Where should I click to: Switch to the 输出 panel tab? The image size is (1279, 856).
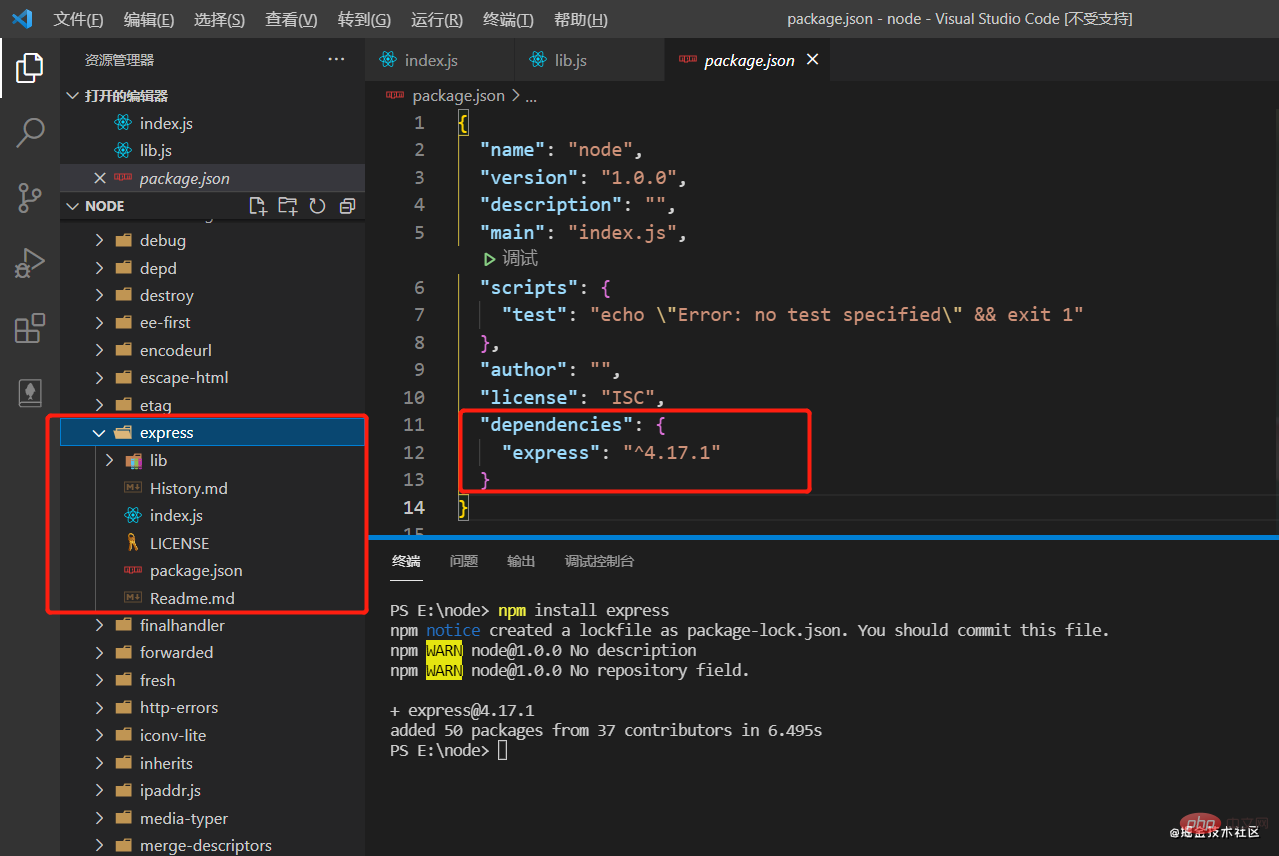coord(521,561)
